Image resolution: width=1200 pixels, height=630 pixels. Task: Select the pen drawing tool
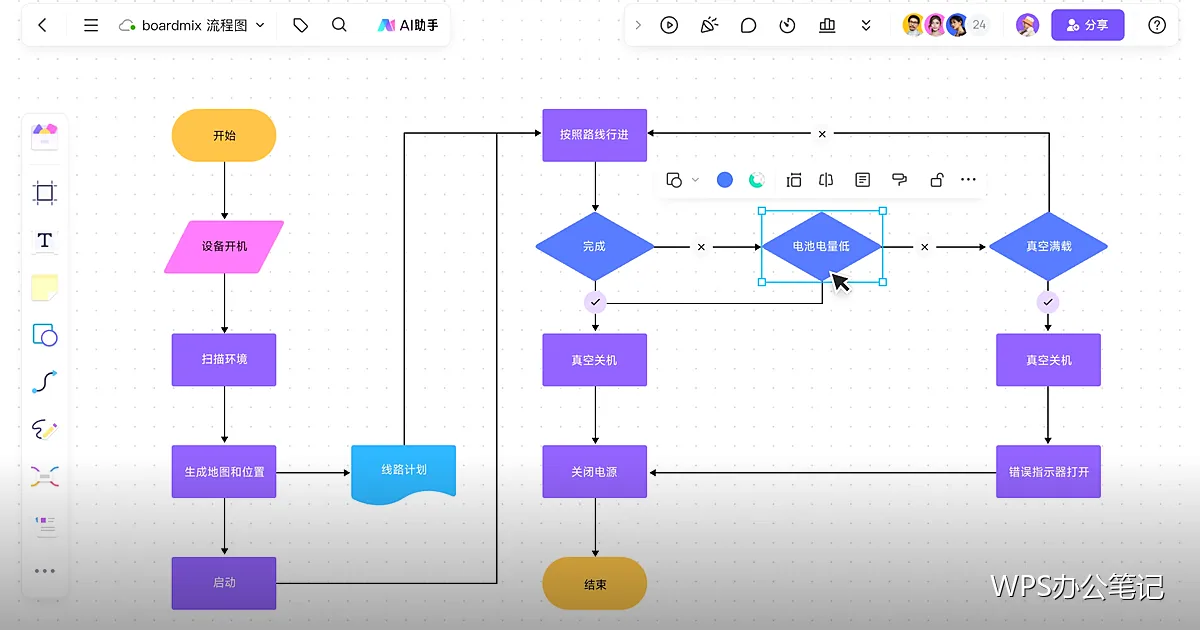click(45, 430)
